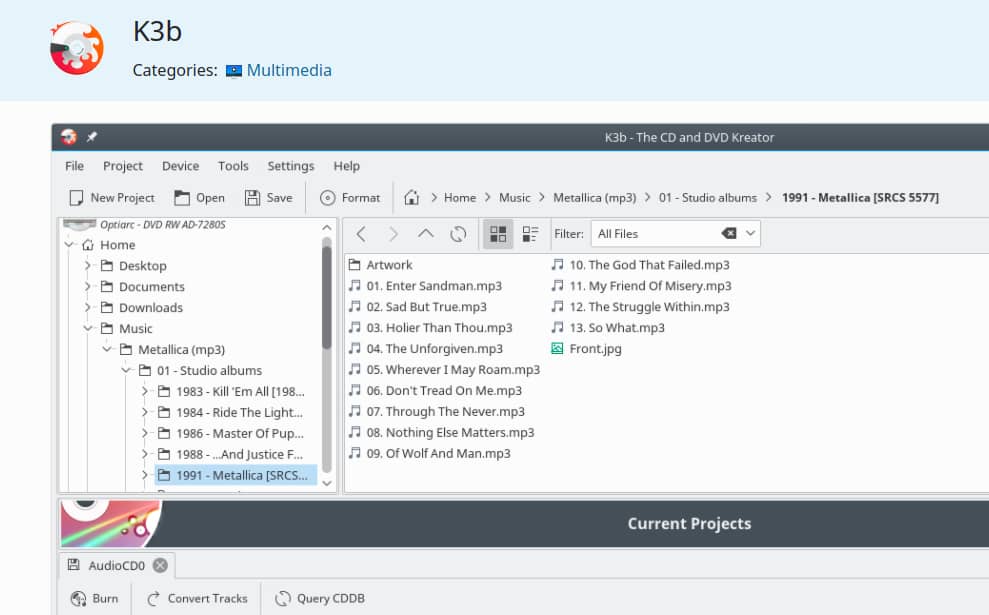The width and height of the screenshot is (989, 615).
Task: Open the File menu
Action: click(x=74, y=166)
